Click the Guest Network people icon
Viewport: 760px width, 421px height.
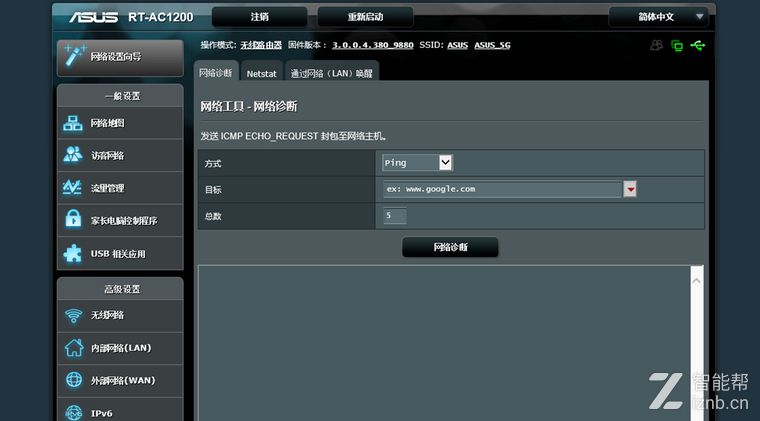tap(73, 155)
